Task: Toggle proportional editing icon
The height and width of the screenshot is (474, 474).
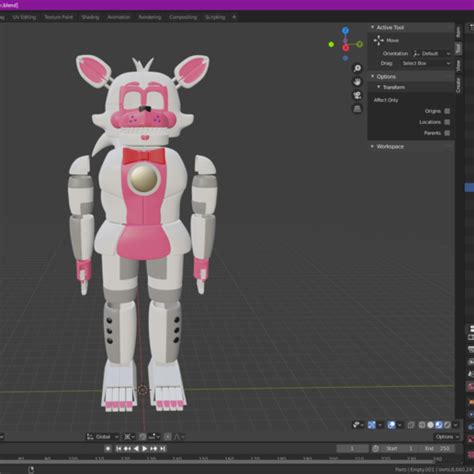Action: (168, 437)
